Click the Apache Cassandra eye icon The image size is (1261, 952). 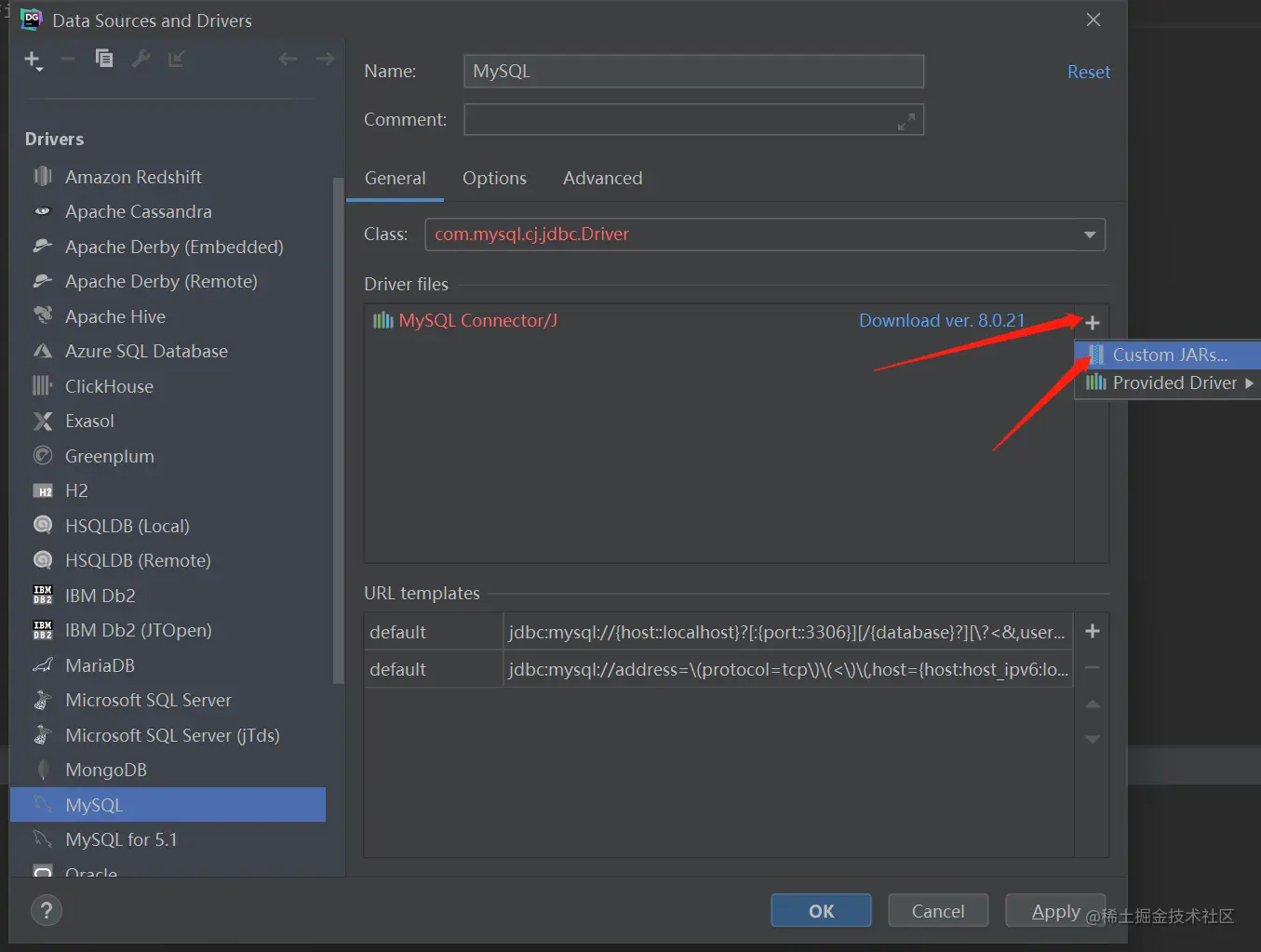[43, 211]
